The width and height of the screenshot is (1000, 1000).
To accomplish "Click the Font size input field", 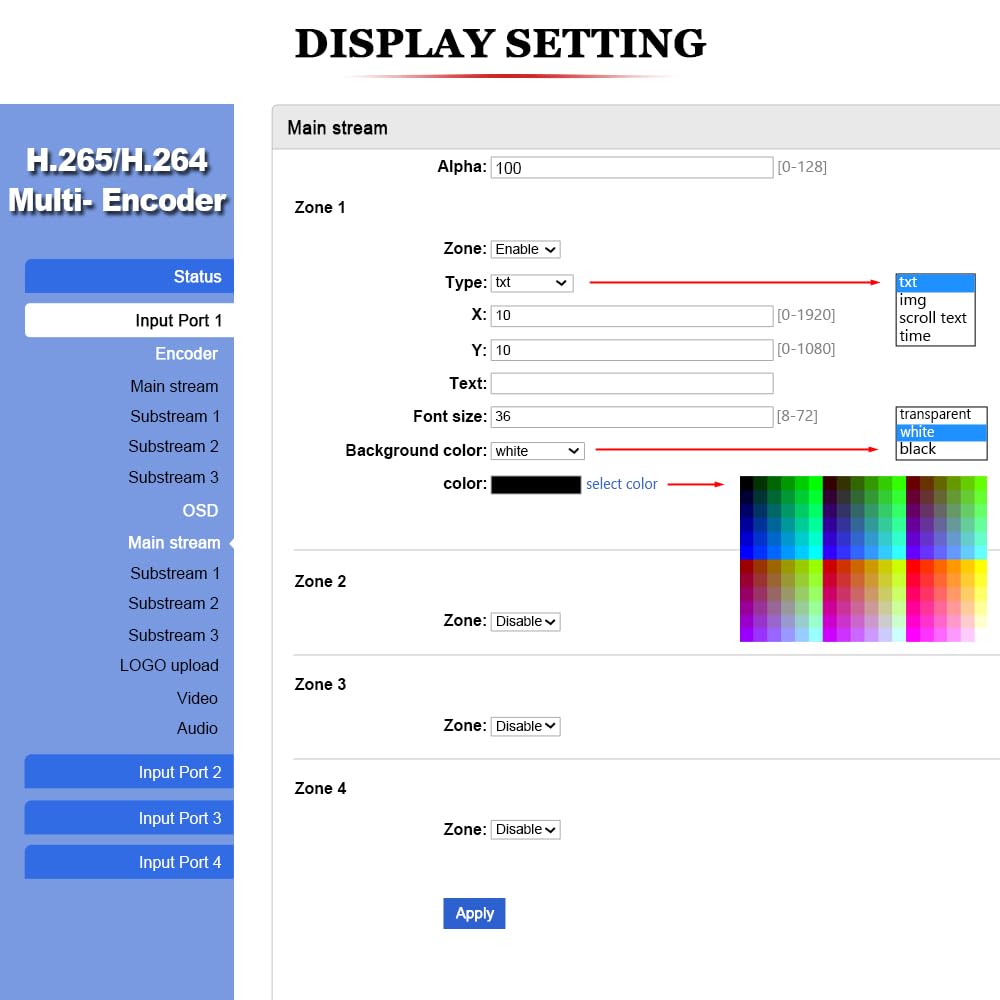I will [631, 417].
